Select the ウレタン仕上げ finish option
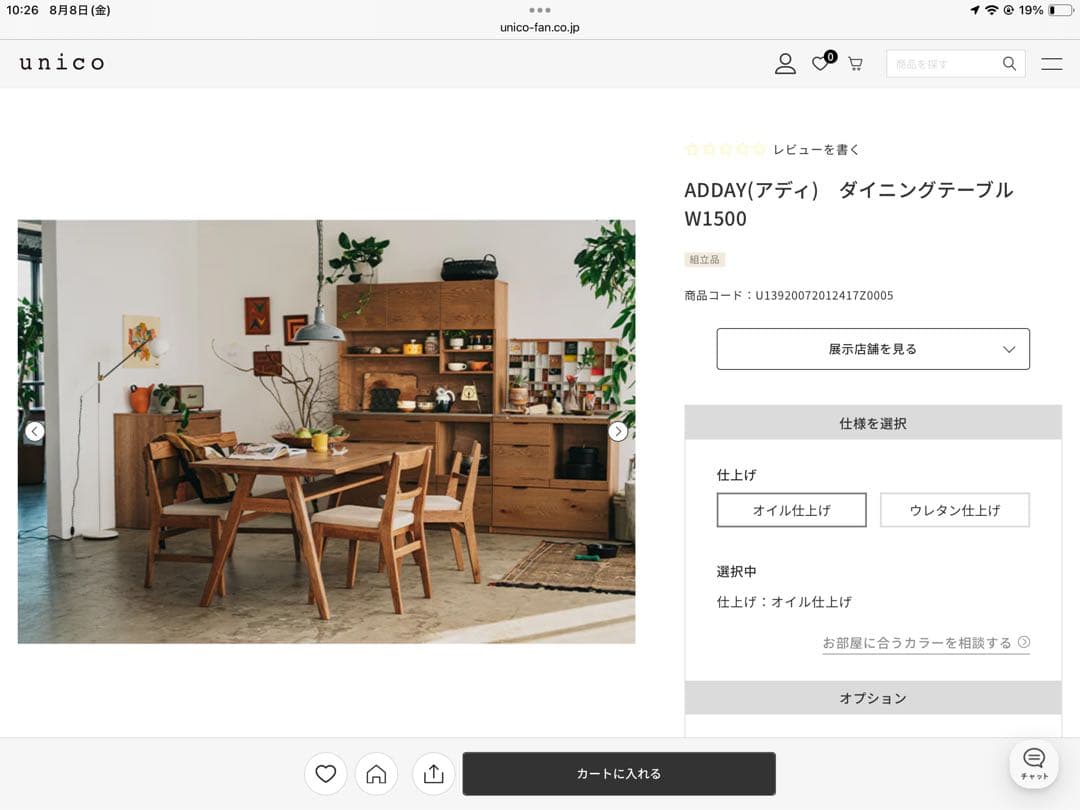The image size is (1080, 810). point(954,510)
